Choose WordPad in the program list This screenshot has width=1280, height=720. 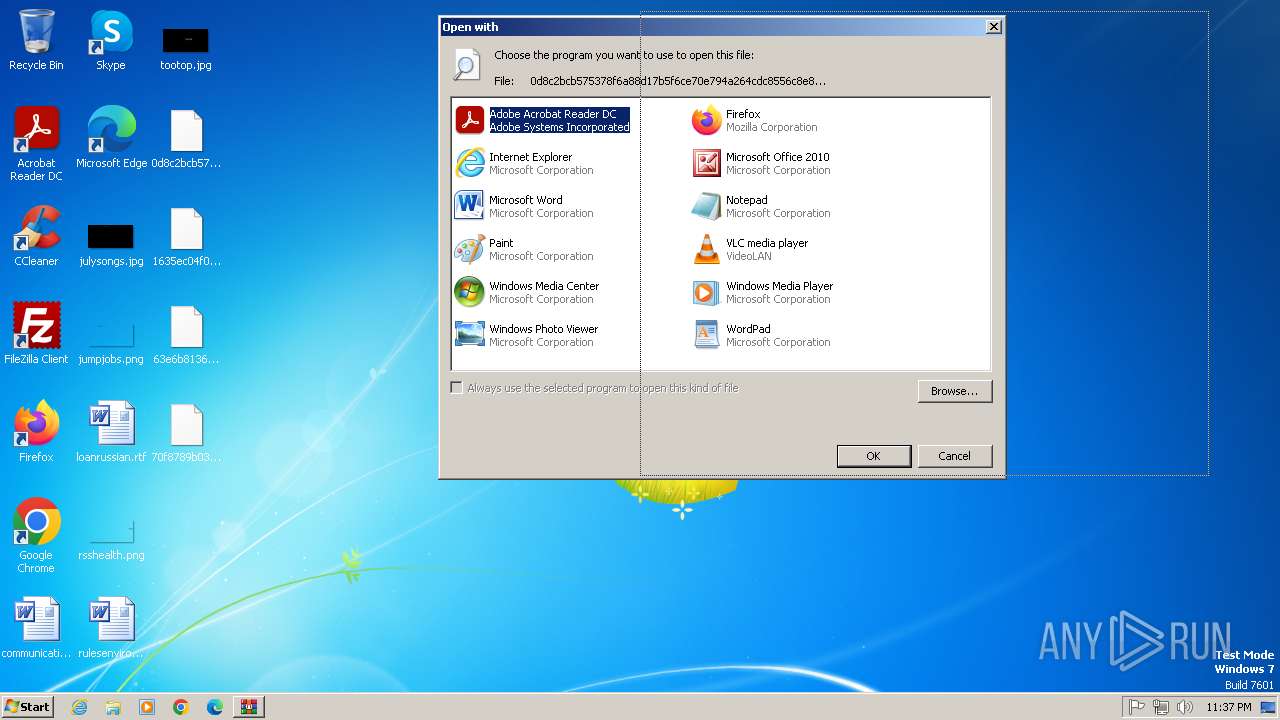point(761,336)
